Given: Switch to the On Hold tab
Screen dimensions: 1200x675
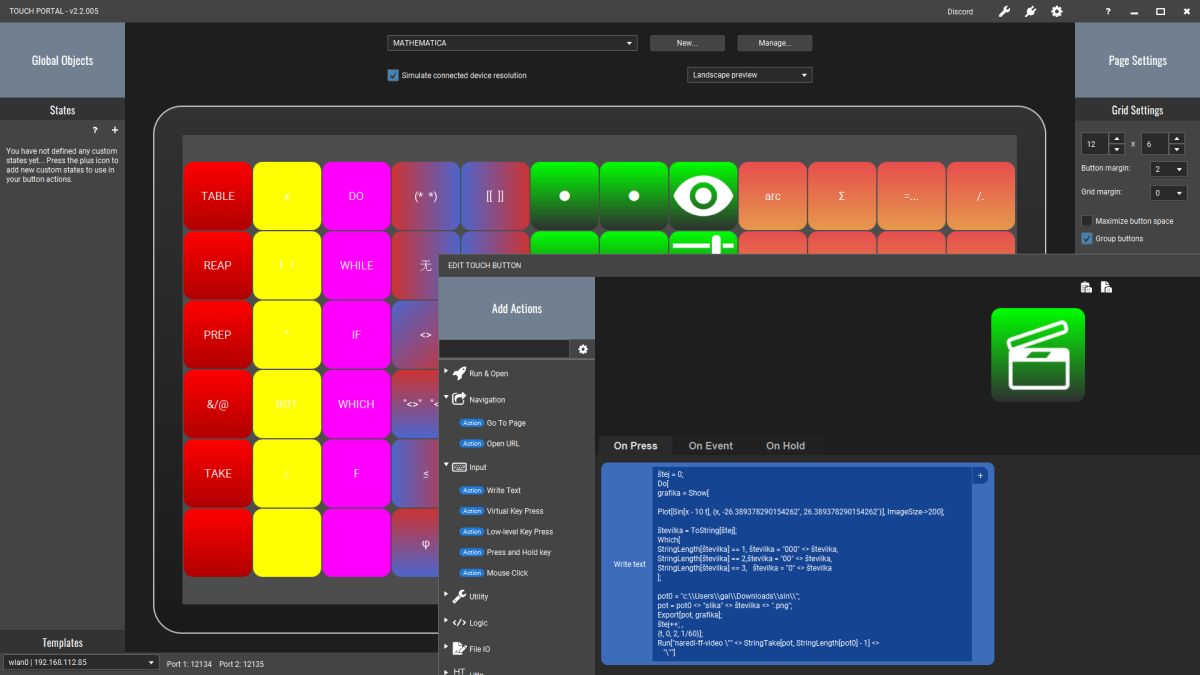Looking at the screenshot, I should [x=785, y=446].
